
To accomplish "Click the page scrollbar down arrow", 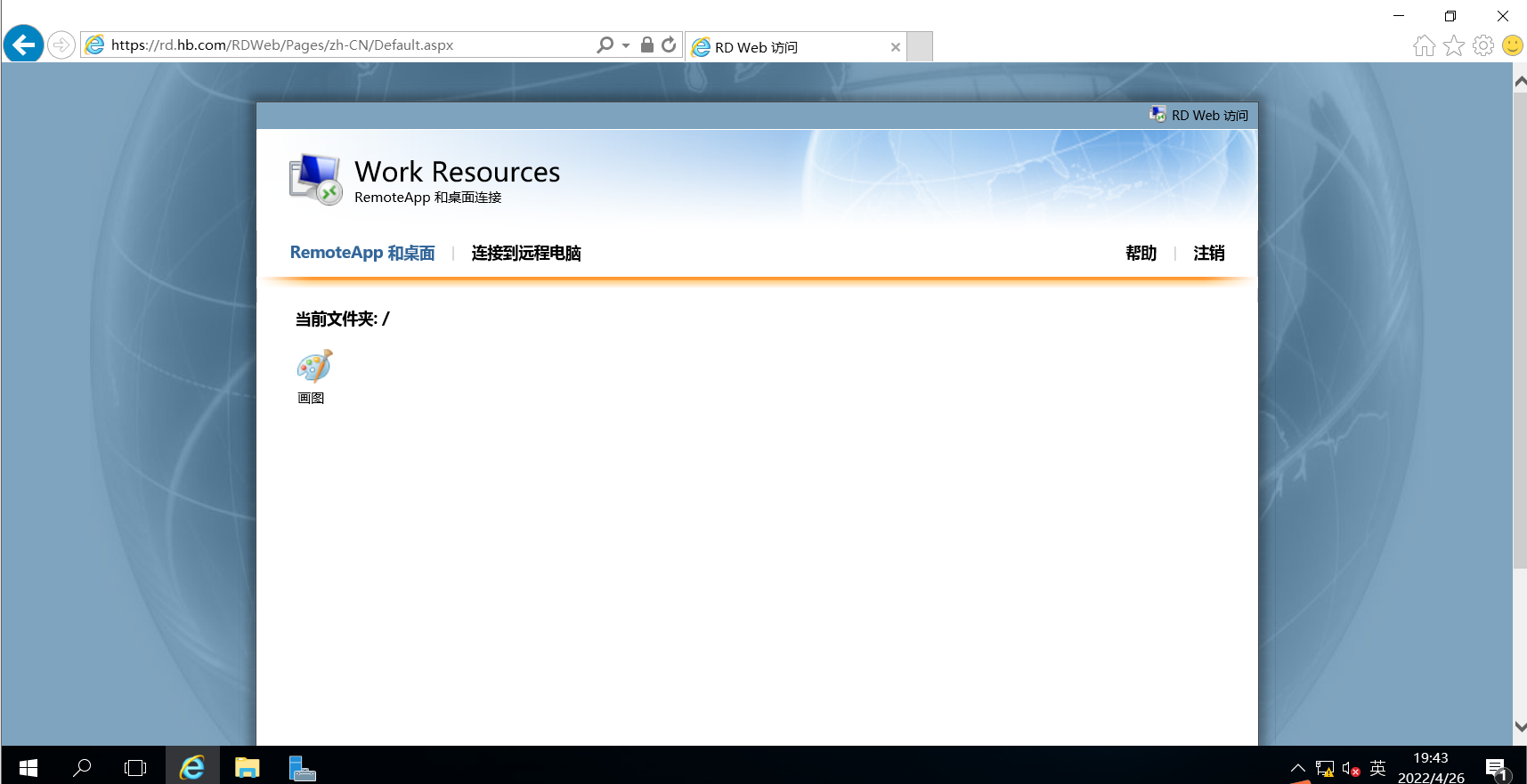I will pos(1520,726).
